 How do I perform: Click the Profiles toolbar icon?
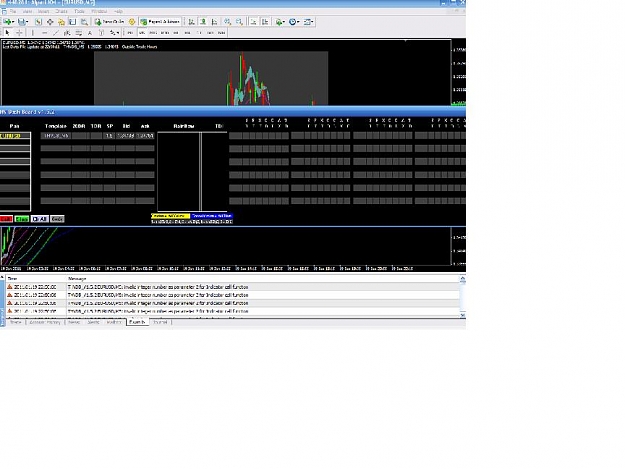pyautogui.click(x=23, y=22)
